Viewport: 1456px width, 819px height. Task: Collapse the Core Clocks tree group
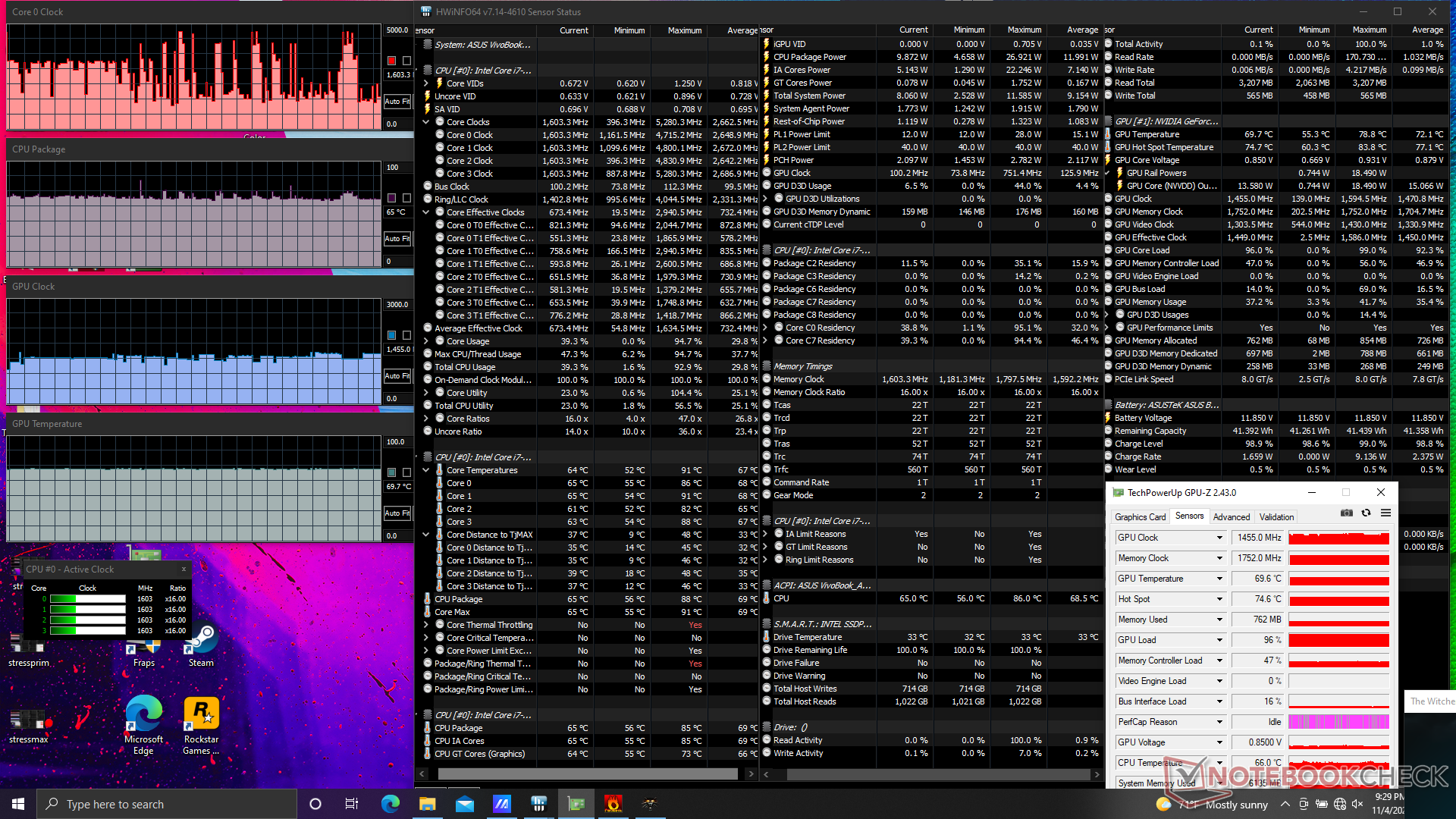point(426,122)
